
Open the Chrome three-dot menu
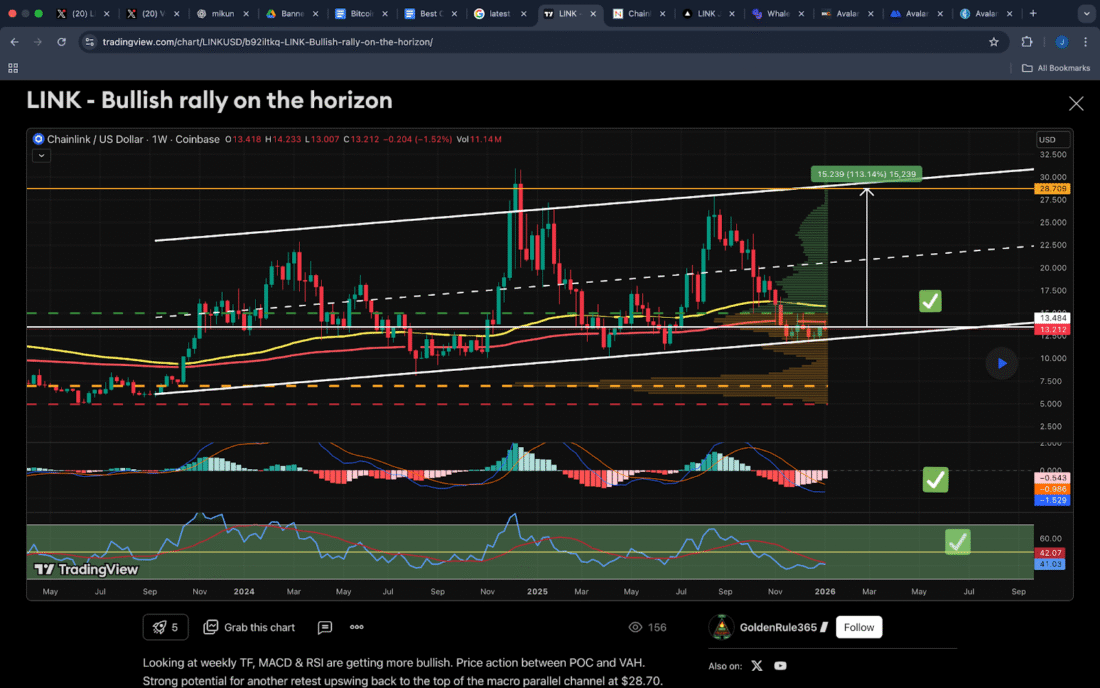click(1085, 42)
